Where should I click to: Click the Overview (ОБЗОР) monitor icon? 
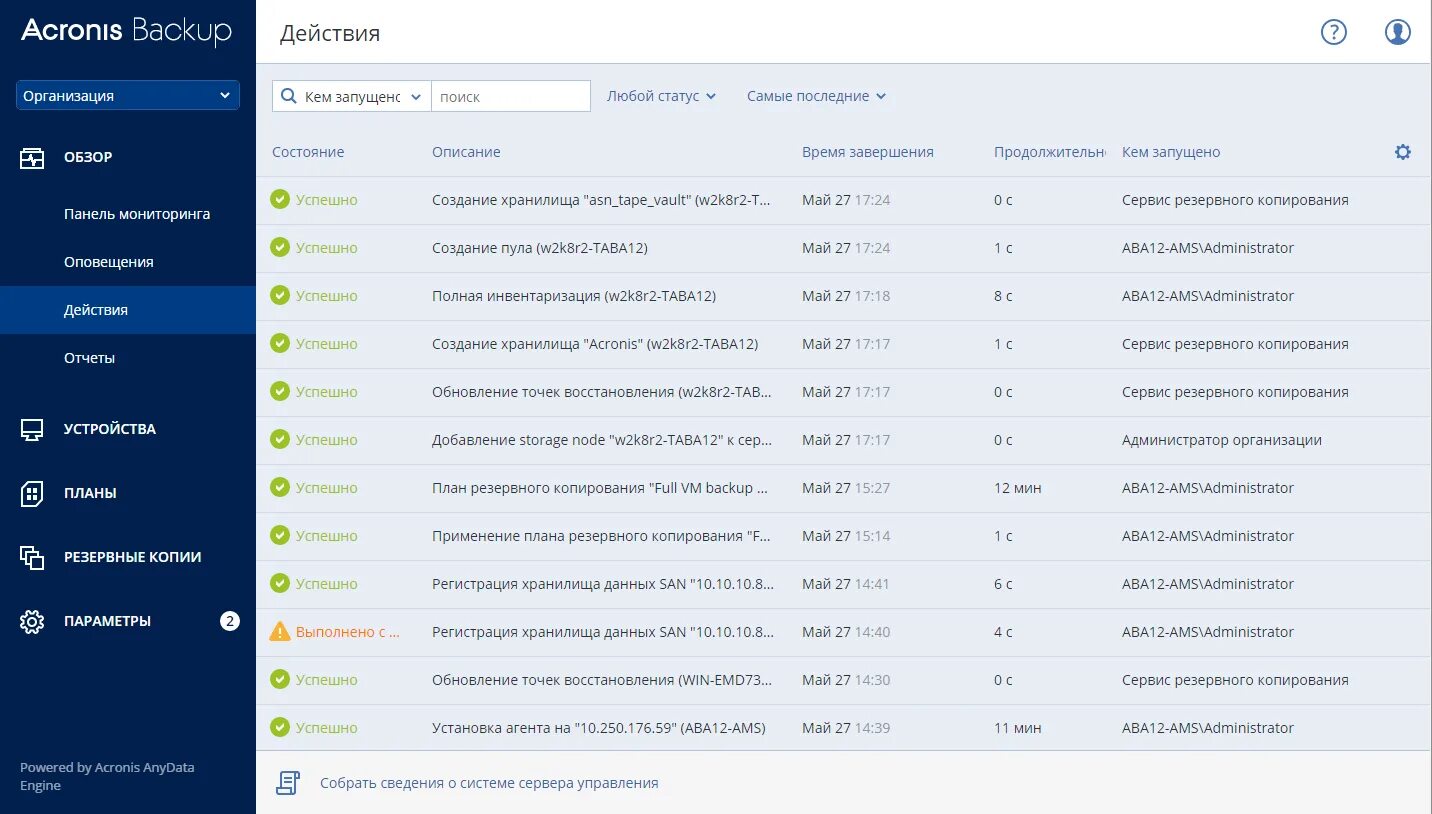click(x=32, y=157)
